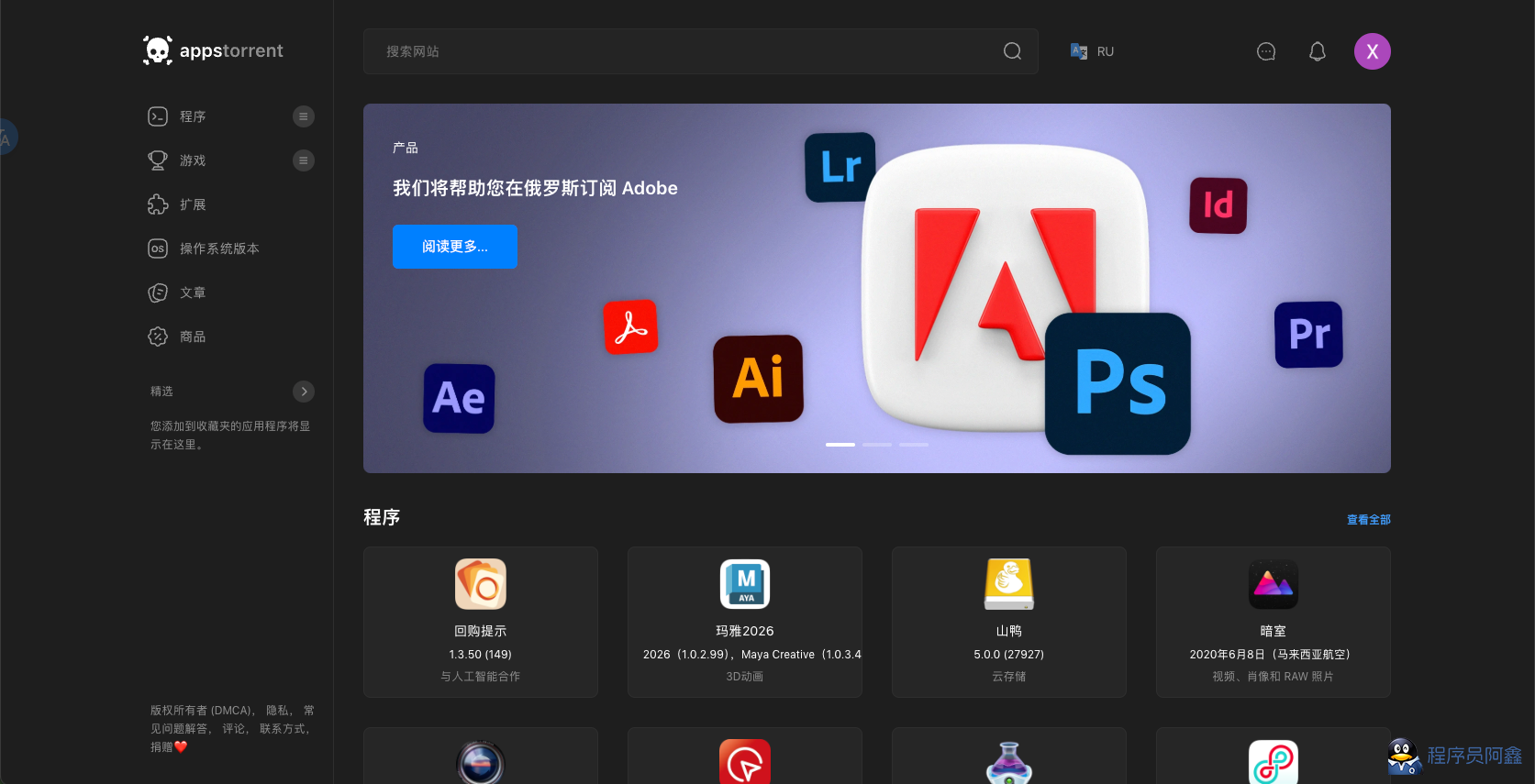Click the search magnifier icon

[1012, 51]
